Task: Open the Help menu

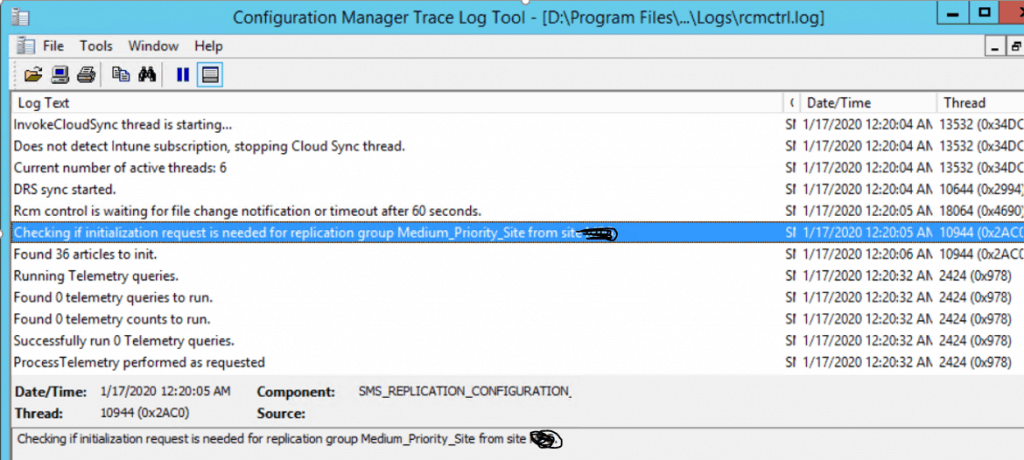Action: [x=208, y=46]
